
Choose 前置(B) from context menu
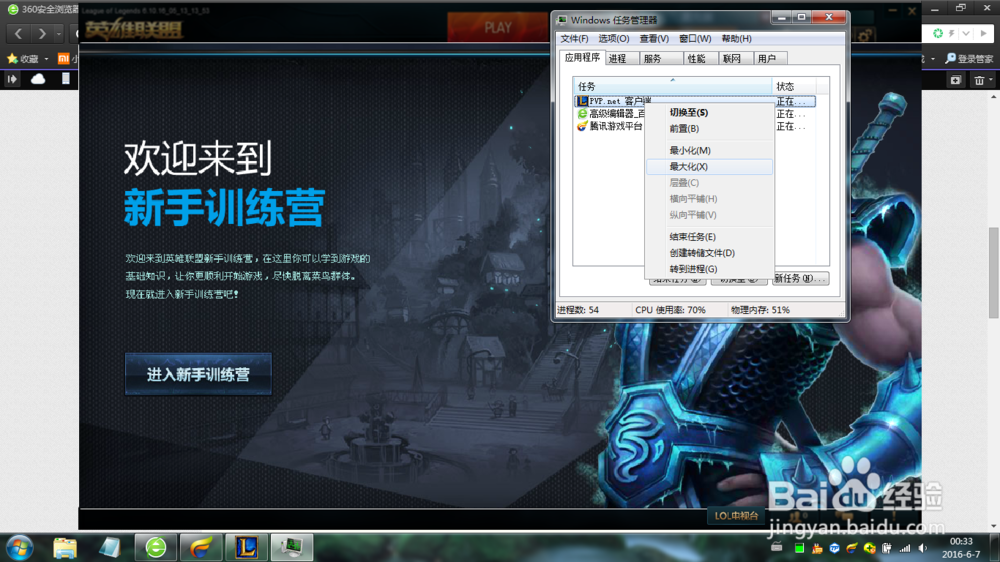(709, 128)
